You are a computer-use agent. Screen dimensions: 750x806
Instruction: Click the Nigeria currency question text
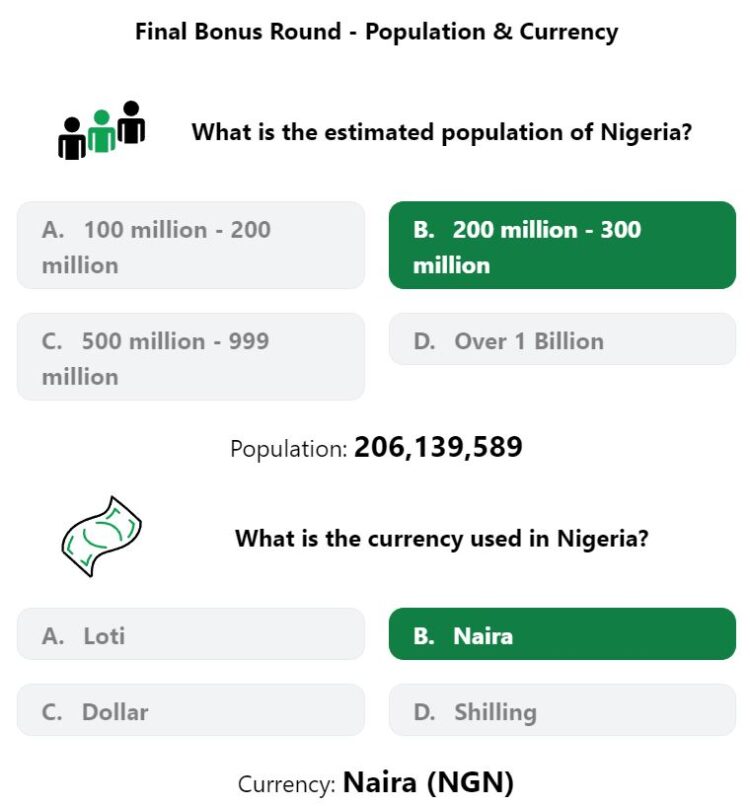[x=442, y=539]
